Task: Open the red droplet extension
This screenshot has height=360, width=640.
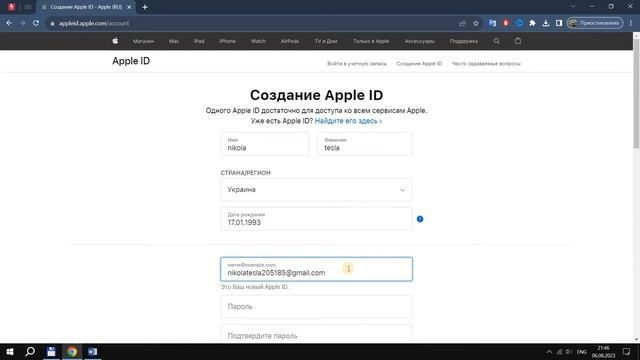Action: [x=506, y=23]
